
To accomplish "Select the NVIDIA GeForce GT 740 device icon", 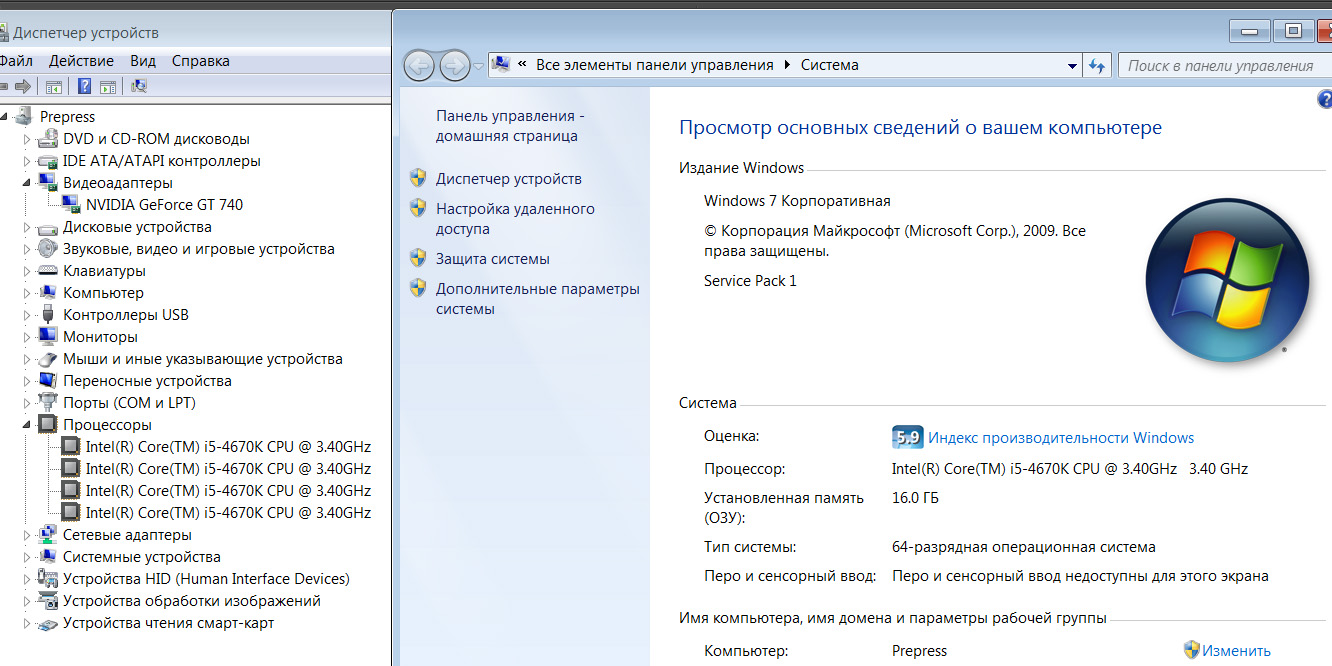I will [x=70, y=205].
